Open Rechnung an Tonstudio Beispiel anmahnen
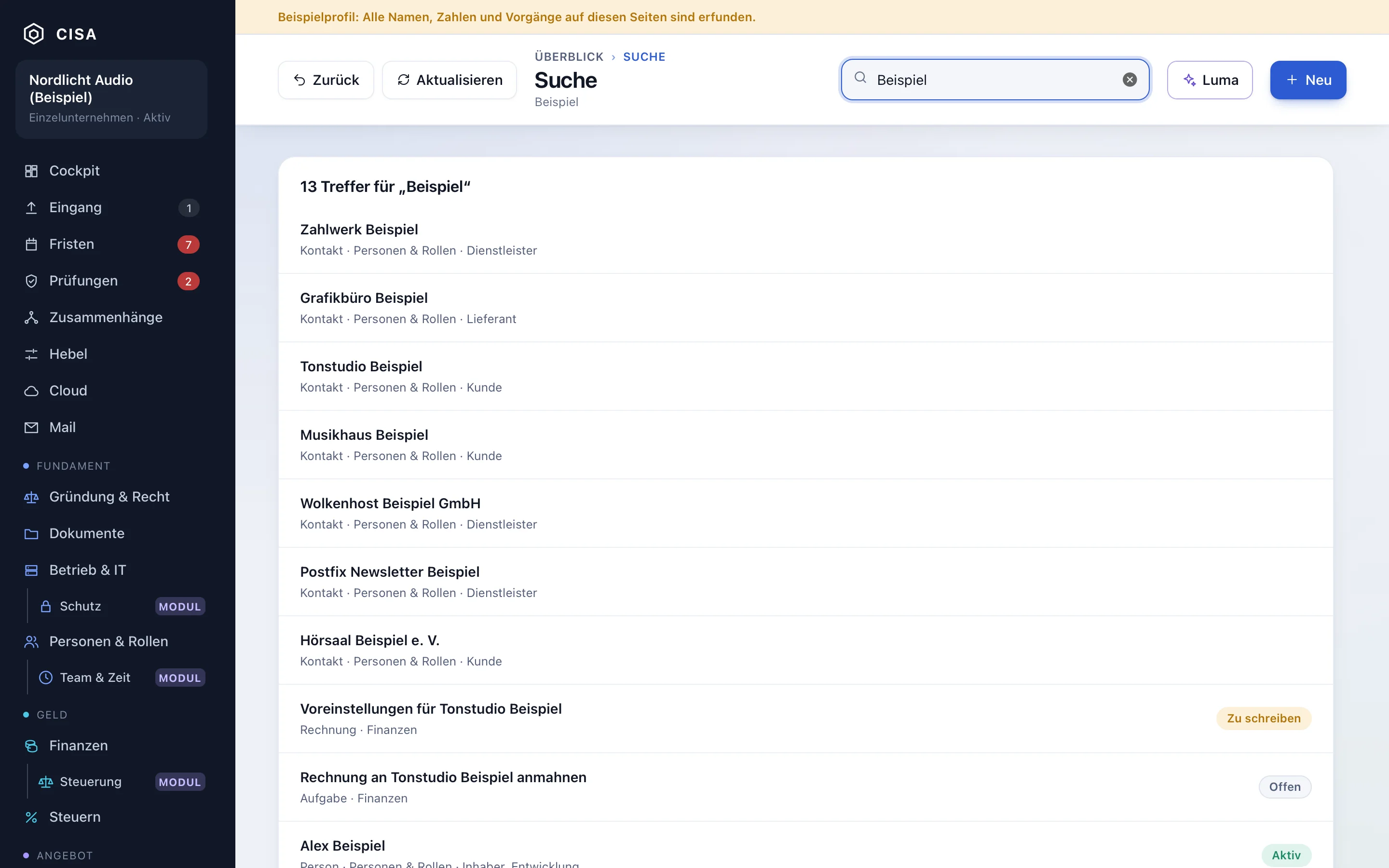1389x868 pixels. (805, 787)
